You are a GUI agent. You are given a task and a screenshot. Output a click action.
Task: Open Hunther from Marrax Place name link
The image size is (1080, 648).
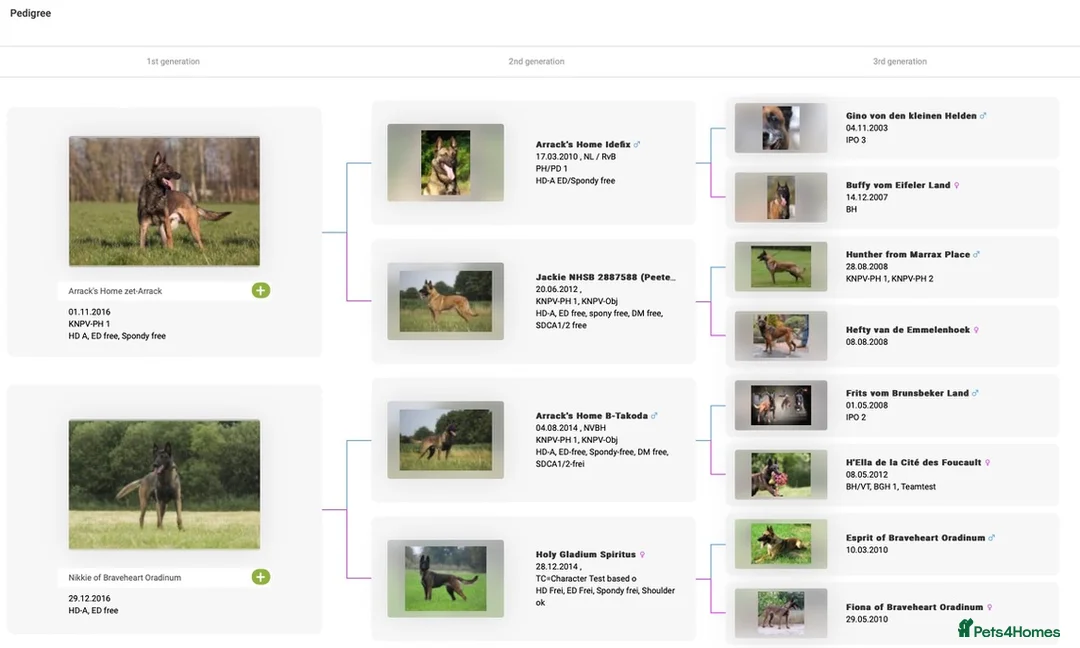(907, 255)
